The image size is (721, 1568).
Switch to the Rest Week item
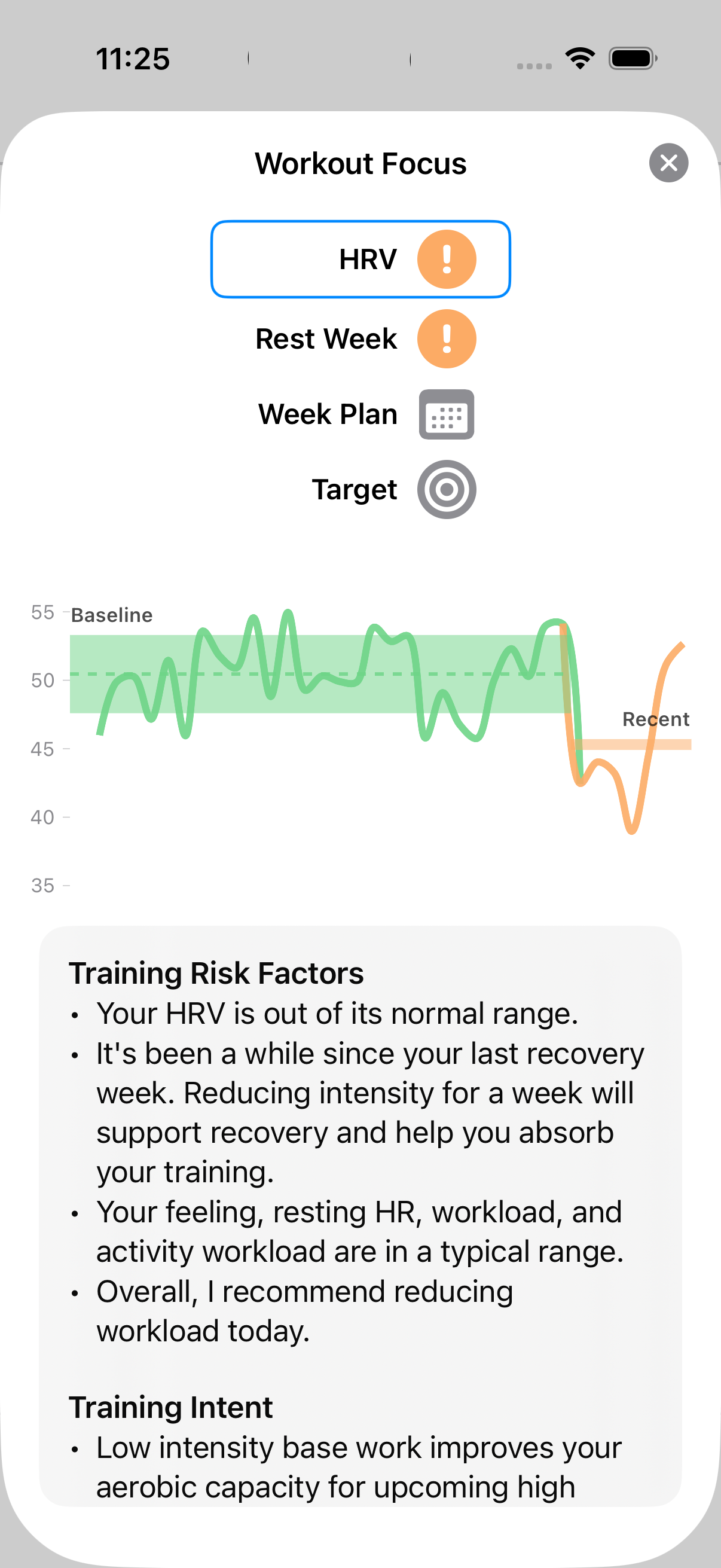pyautogui.click(x=326, y=339)
